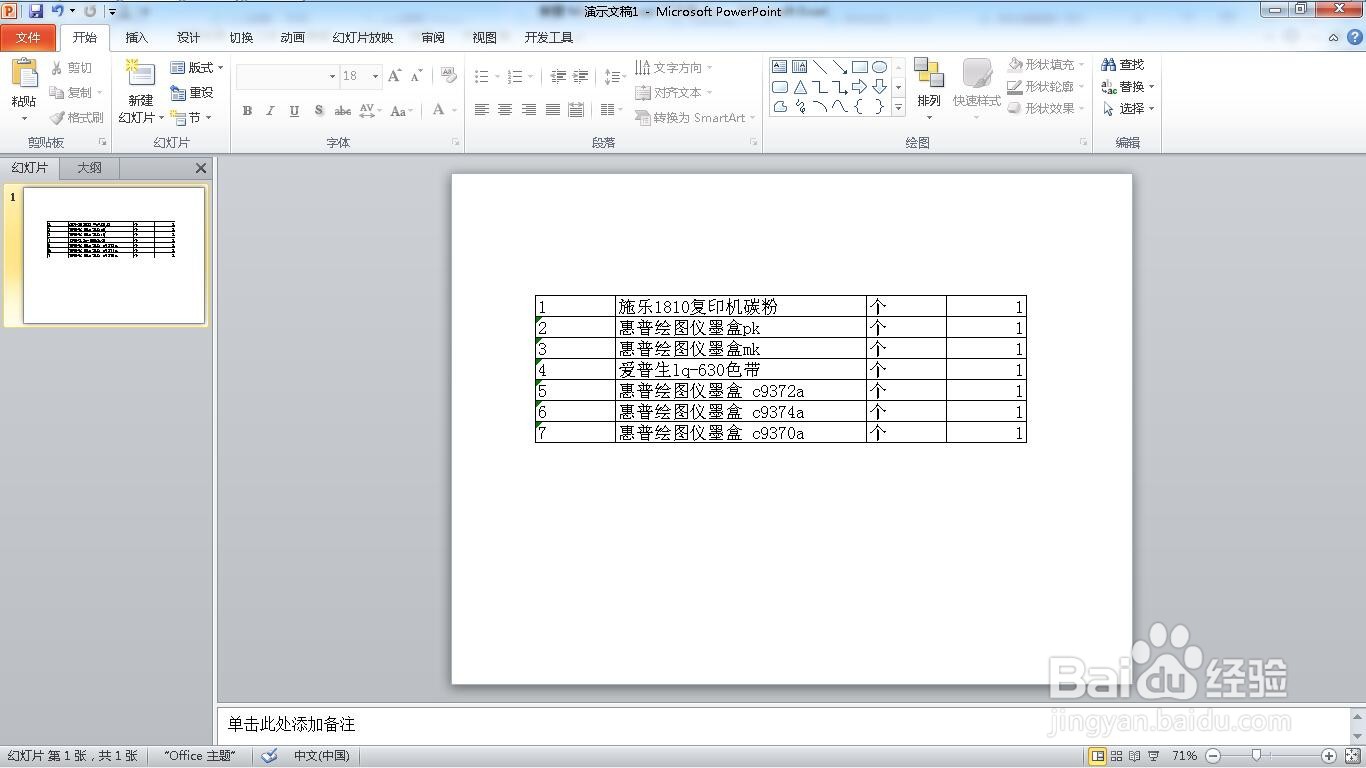Open the File (文件) tab
Image resolution: width=1366 pixels, height=768 pixels.
pos(28,37)
